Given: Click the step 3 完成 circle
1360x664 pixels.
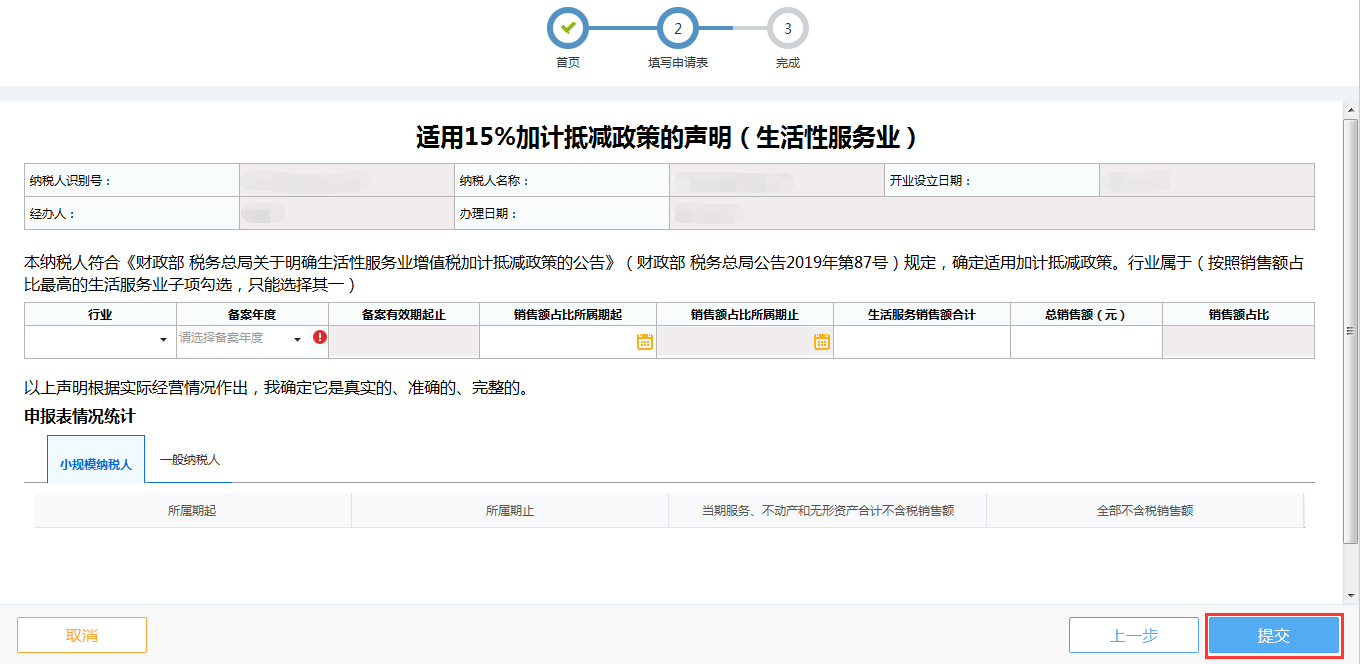Looking at the screenshot, I should point(788,28).
